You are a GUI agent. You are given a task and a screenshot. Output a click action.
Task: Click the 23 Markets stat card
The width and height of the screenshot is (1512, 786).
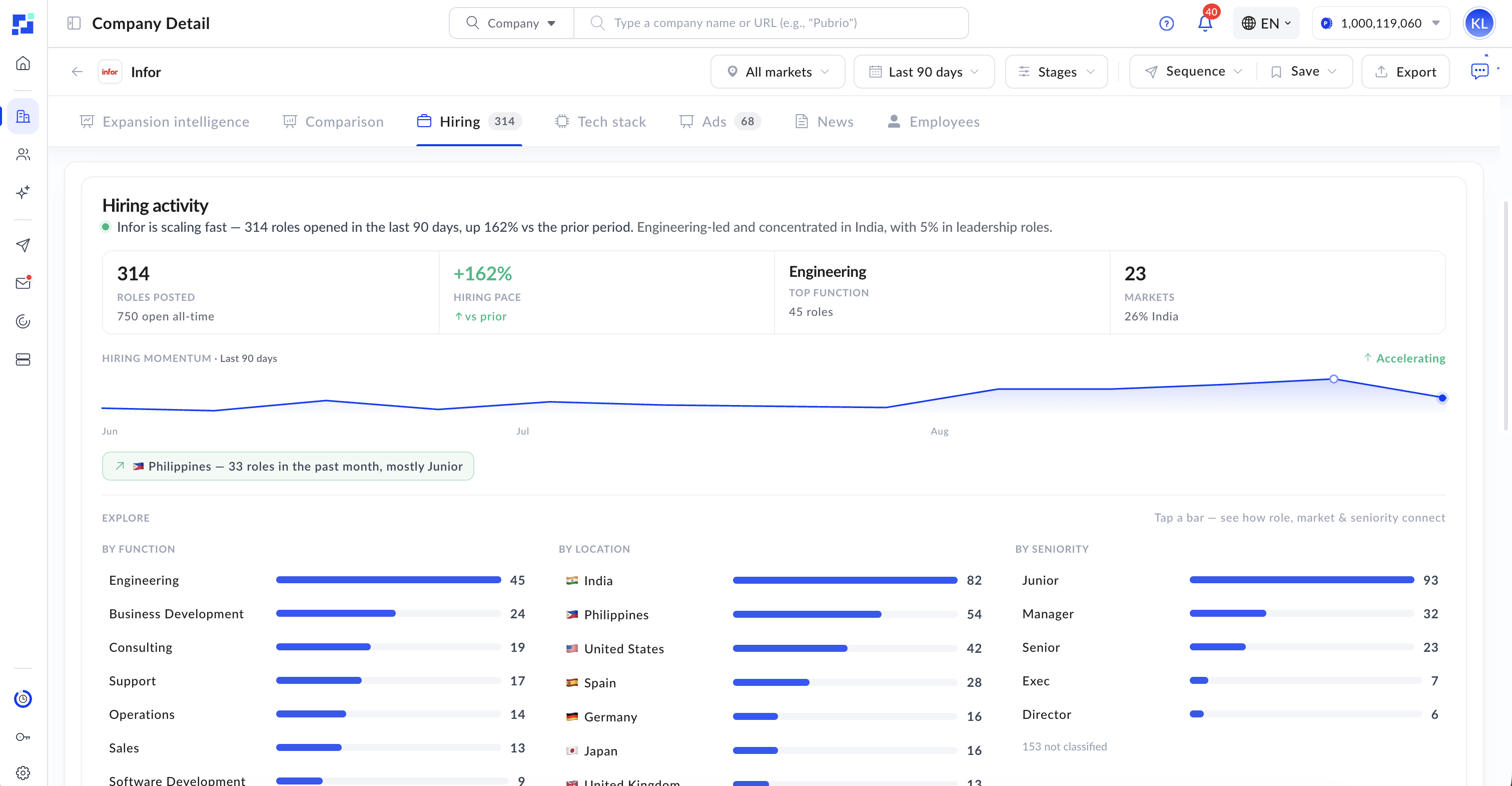[x=1277, y=292]
